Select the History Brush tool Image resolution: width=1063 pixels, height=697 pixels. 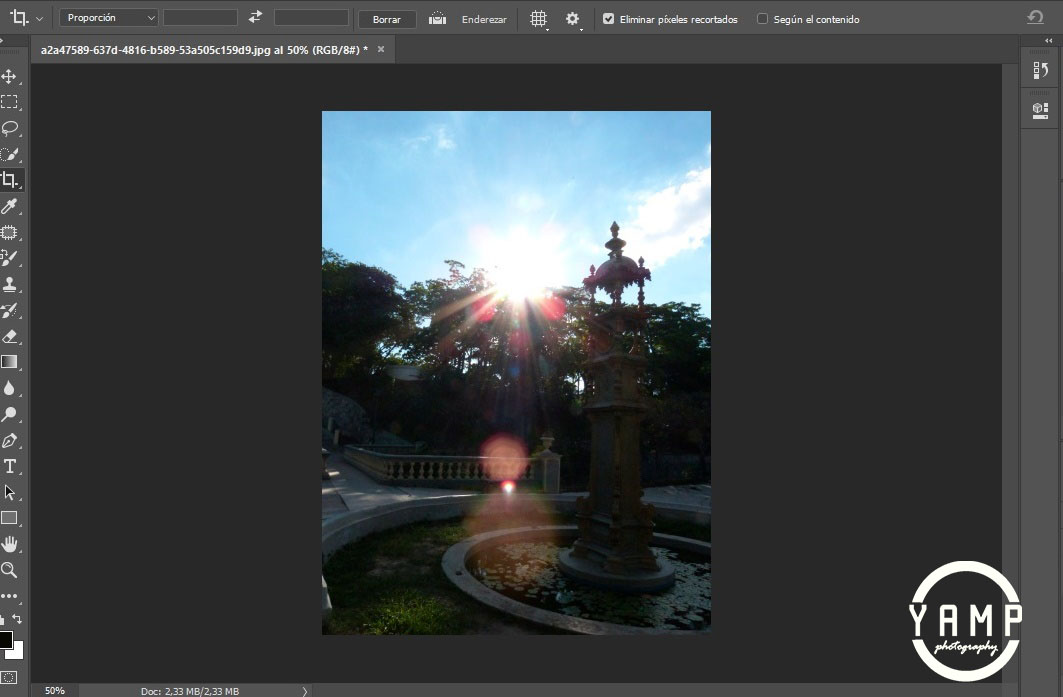click(9, 311)
